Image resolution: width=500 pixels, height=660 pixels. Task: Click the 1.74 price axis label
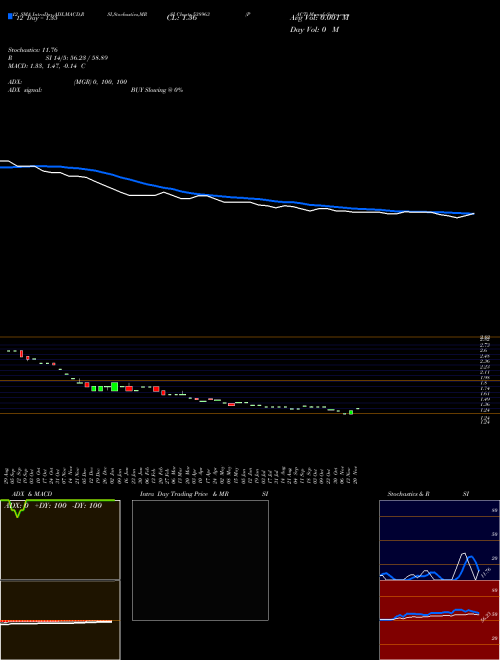pos(484,389)
